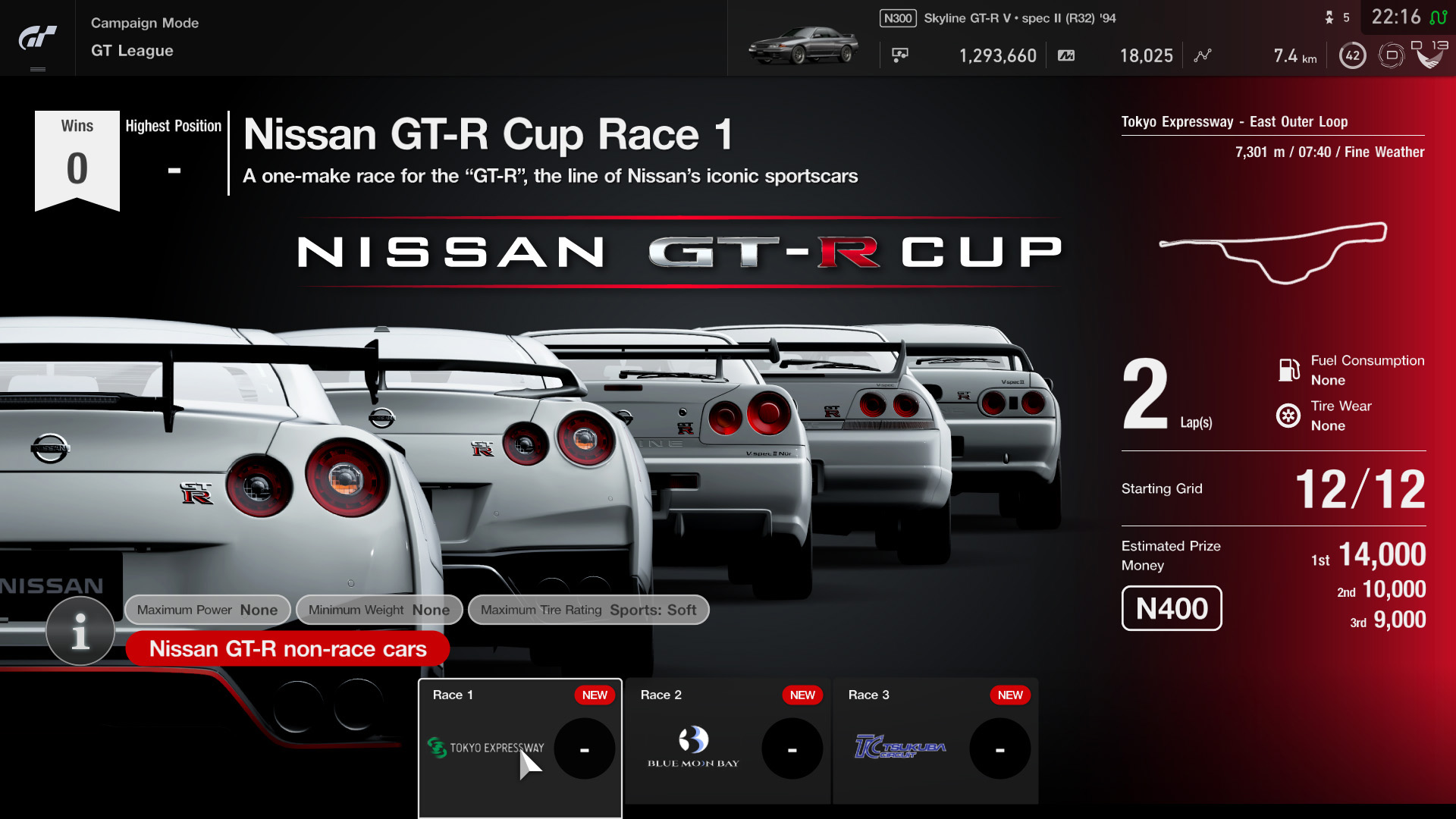1456x819 pixels.
Task: Click the Tire Wear snowflake icon
Action: (x=1287, y=416)
